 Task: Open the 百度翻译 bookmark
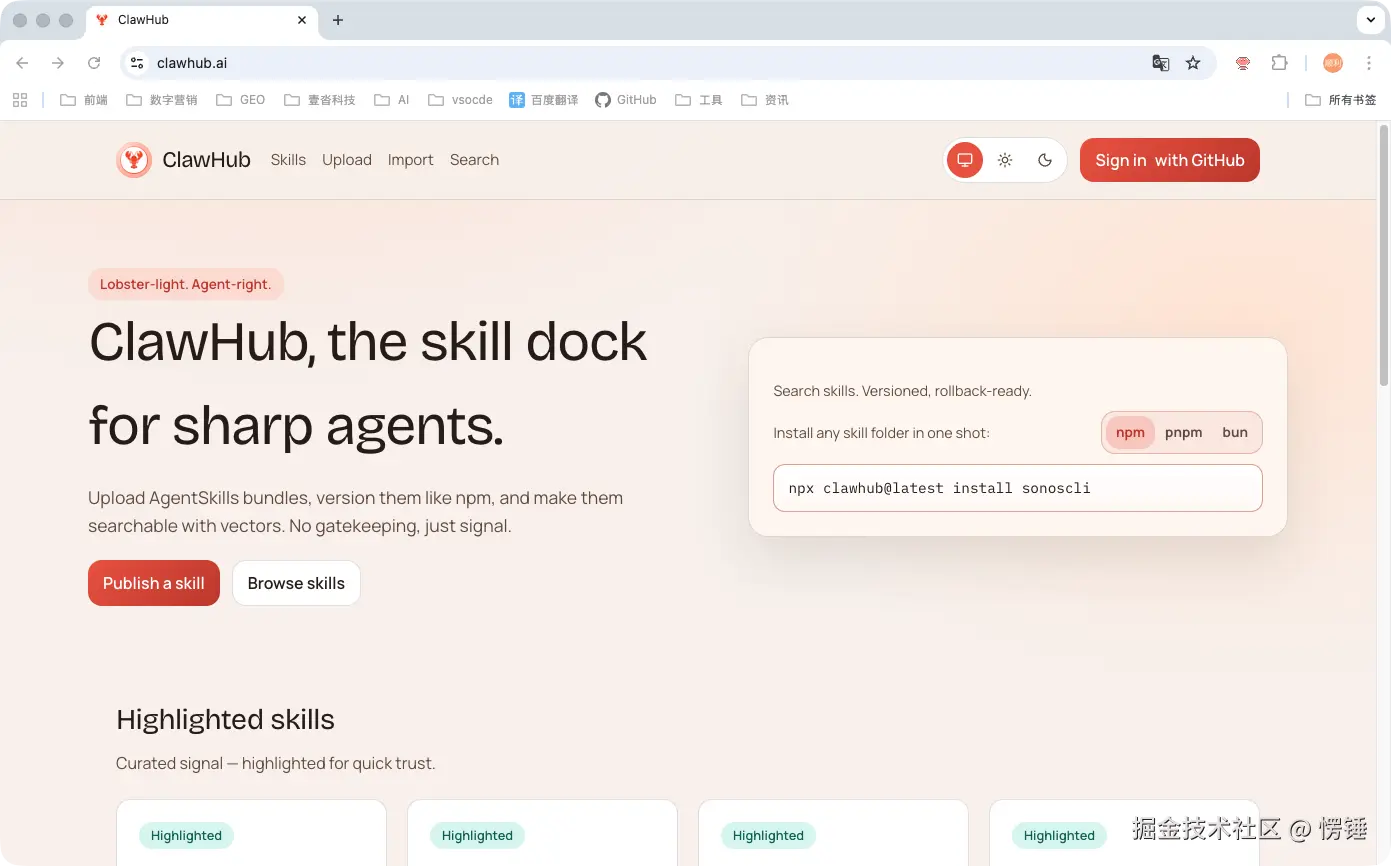544,100
